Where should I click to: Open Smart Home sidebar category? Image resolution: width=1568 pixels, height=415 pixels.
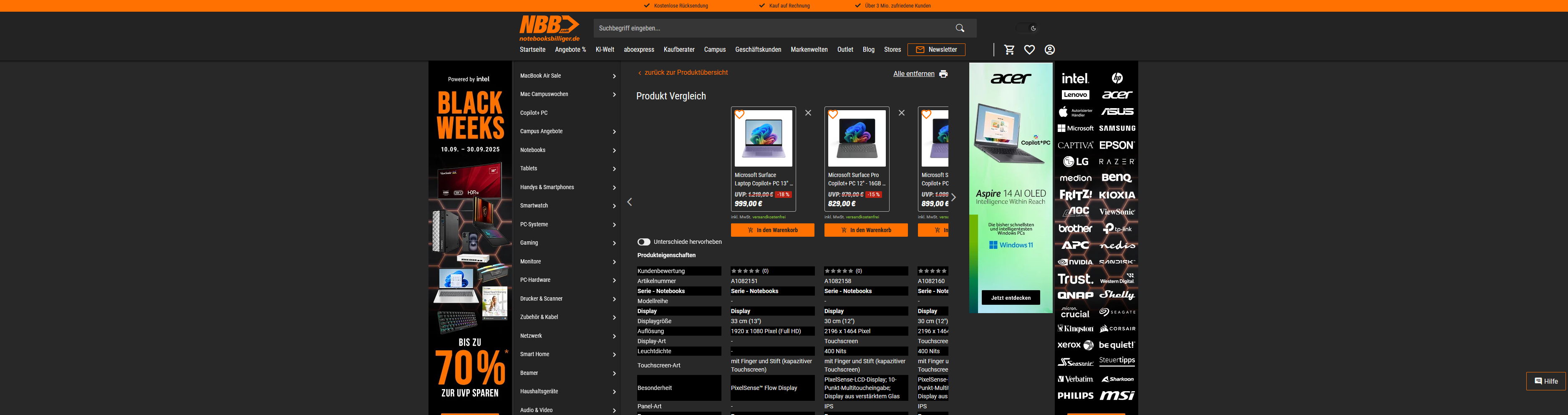534,354
